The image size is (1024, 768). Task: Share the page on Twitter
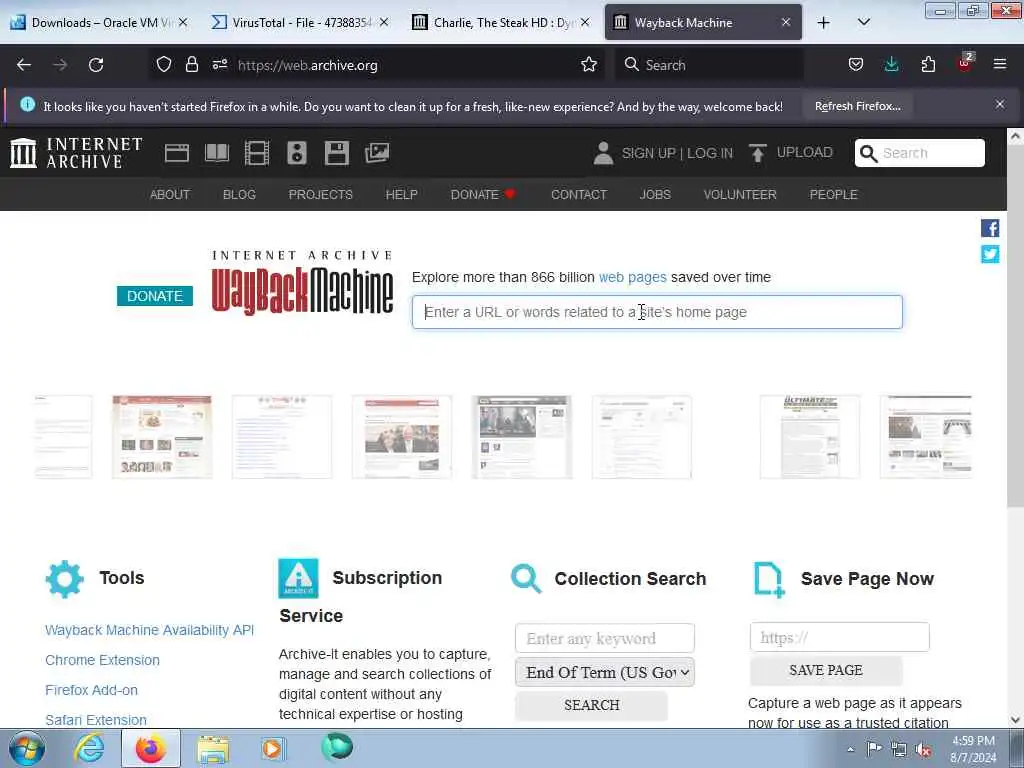click(x=990, y=254)
